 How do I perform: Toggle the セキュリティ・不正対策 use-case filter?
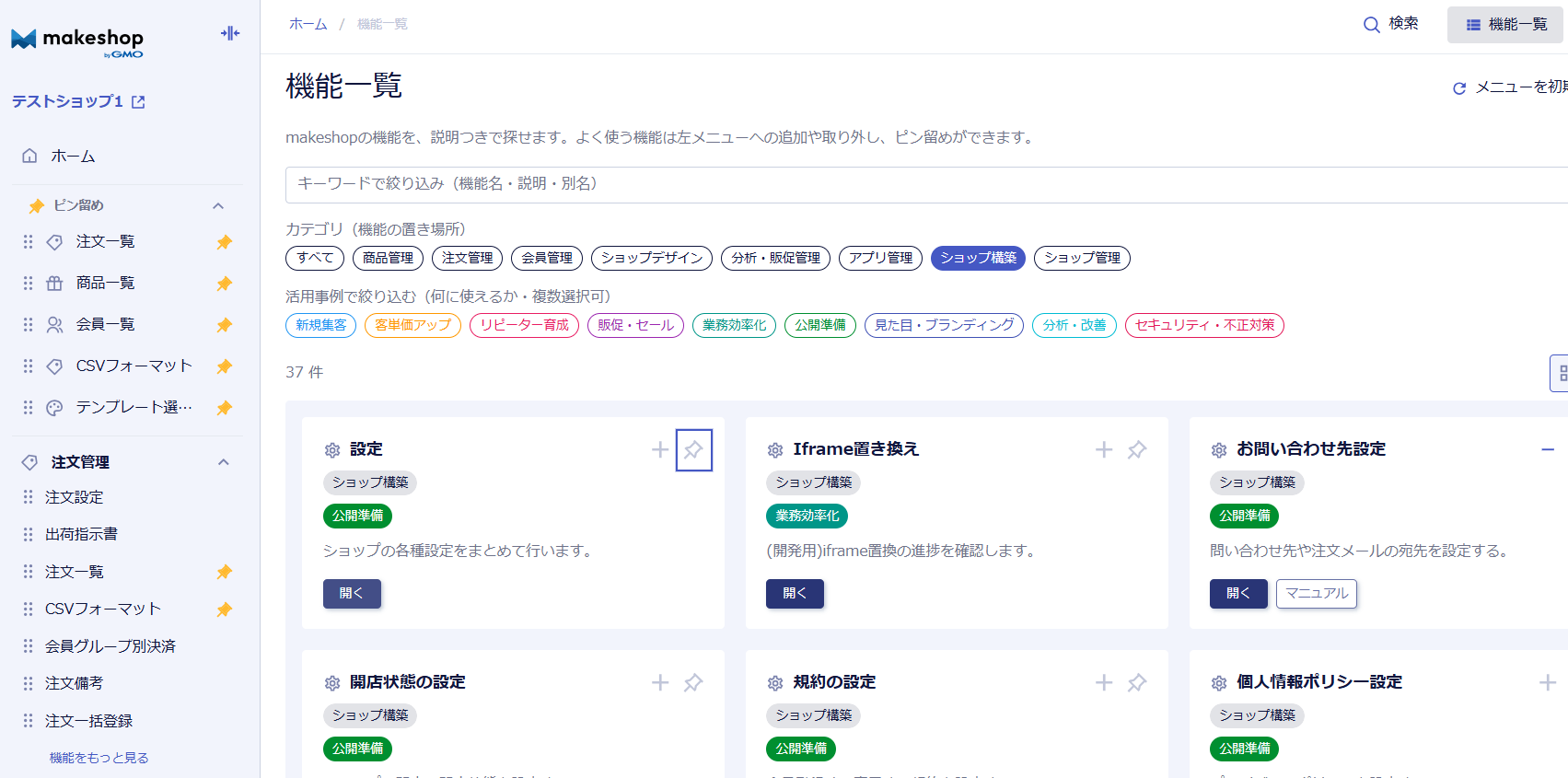click(1204, 325)
